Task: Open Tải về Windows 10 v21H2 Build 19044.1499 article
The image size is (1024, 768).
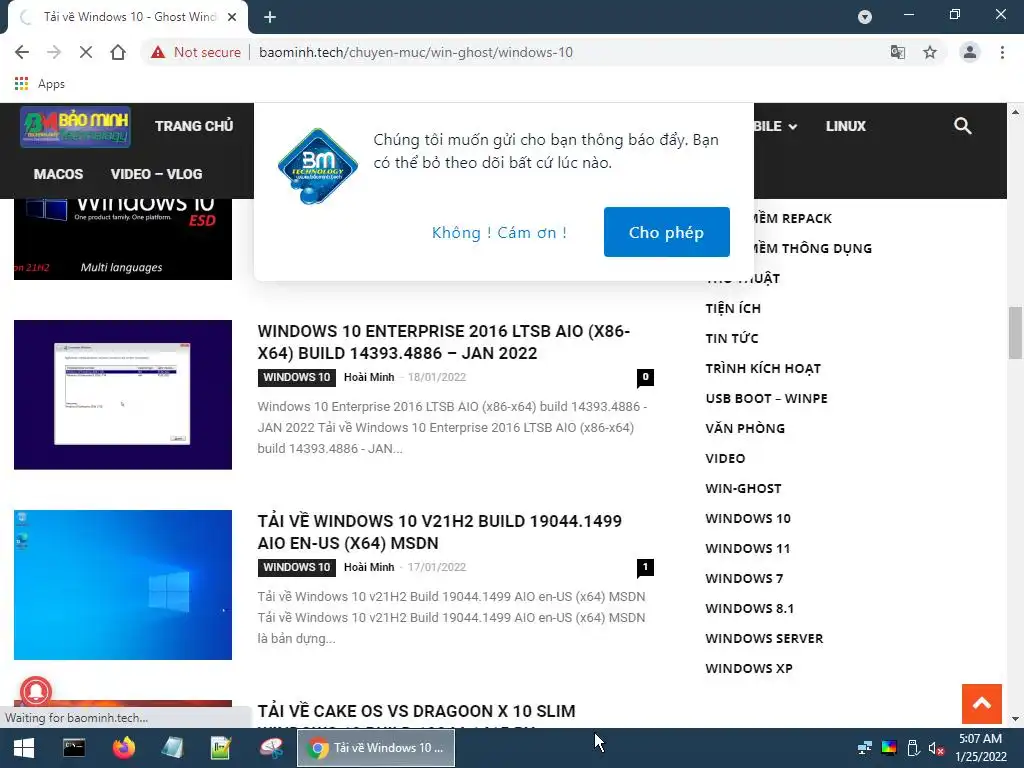Action: [x=440, y=532]
